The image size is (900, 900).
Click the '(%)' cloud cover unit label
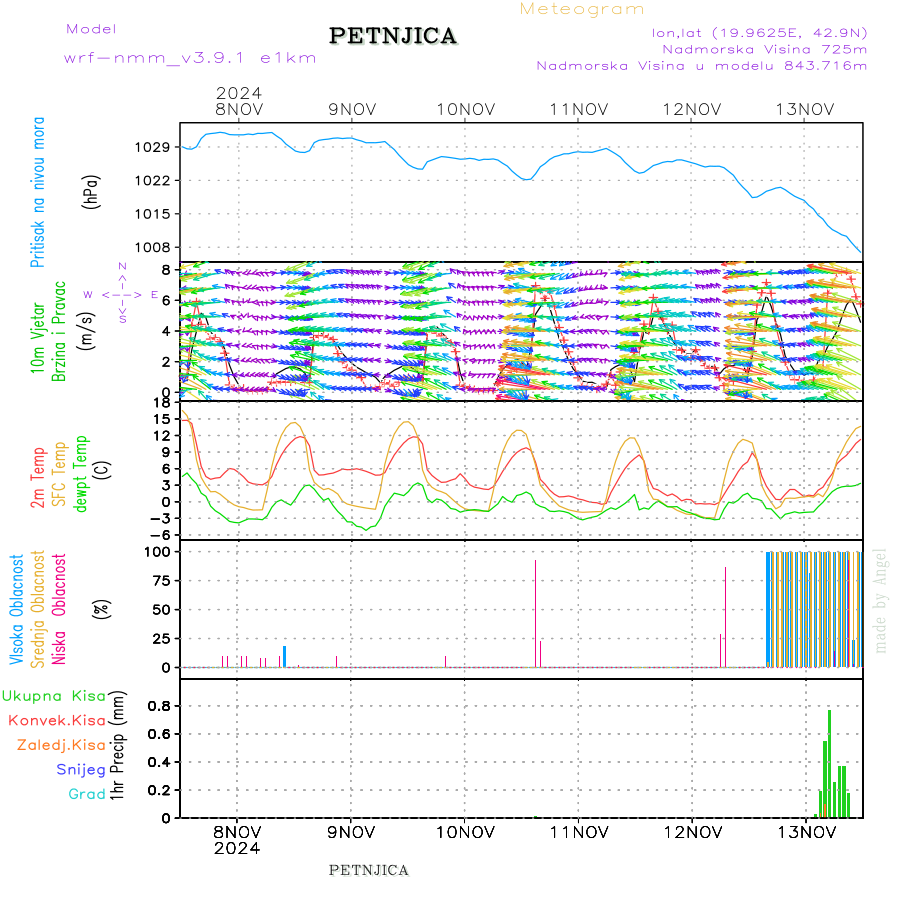102,609
